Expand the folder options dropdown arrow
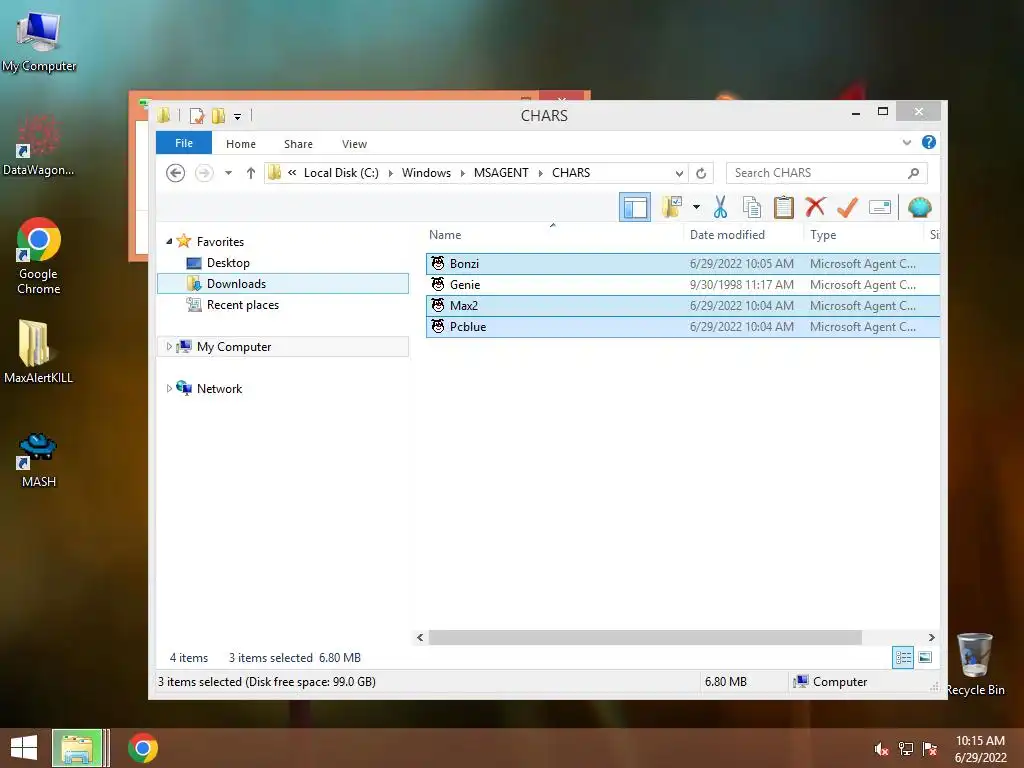Screen dimensions: 1024x768 pyautogui.click(x=696, y=208)
